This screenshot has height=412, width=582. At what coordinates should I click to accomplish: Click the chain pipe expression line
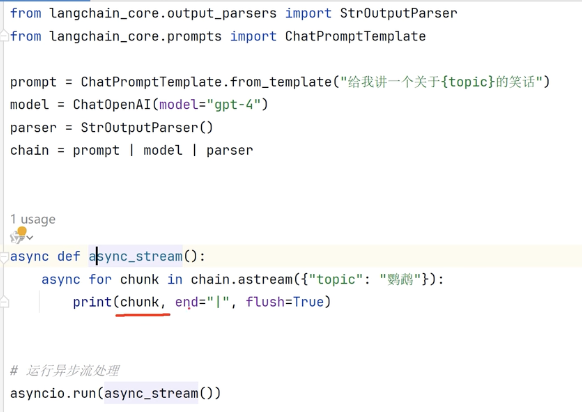click(x=131, y=150)
